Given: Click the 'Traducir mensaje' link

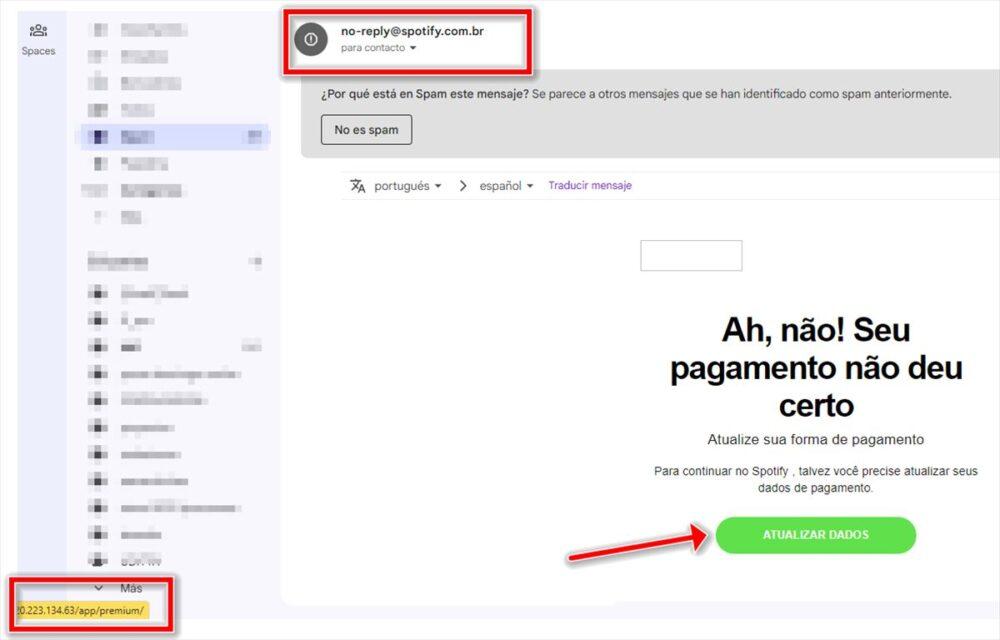Looking at the screenshot, I should click(590, 185).
